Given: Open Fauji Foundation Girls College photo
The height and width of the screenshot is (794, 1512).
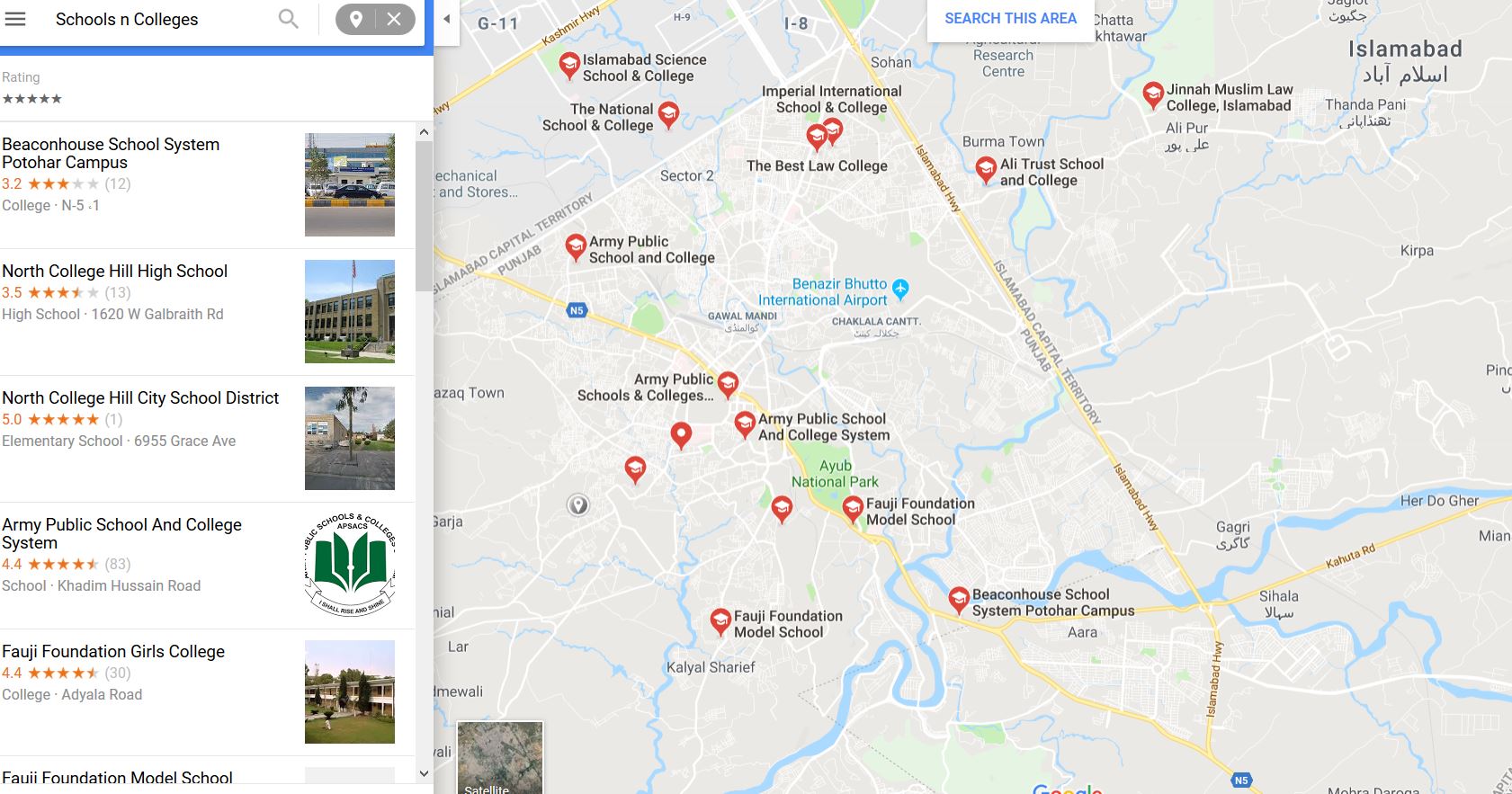Looking at the screenshot, I should [350, 691].
